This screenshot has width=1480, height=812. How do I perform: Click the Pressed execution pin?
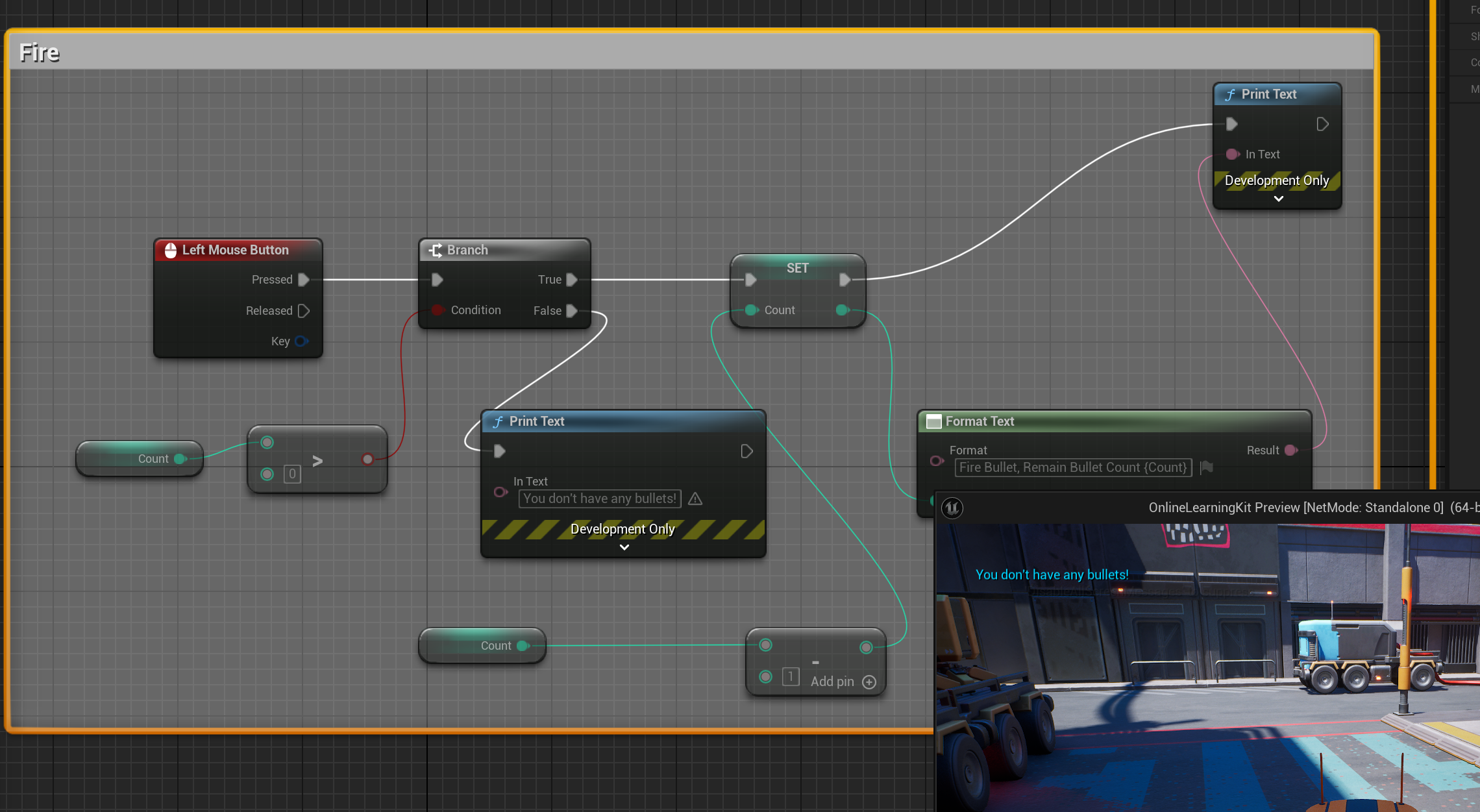[x=303, y=280]
